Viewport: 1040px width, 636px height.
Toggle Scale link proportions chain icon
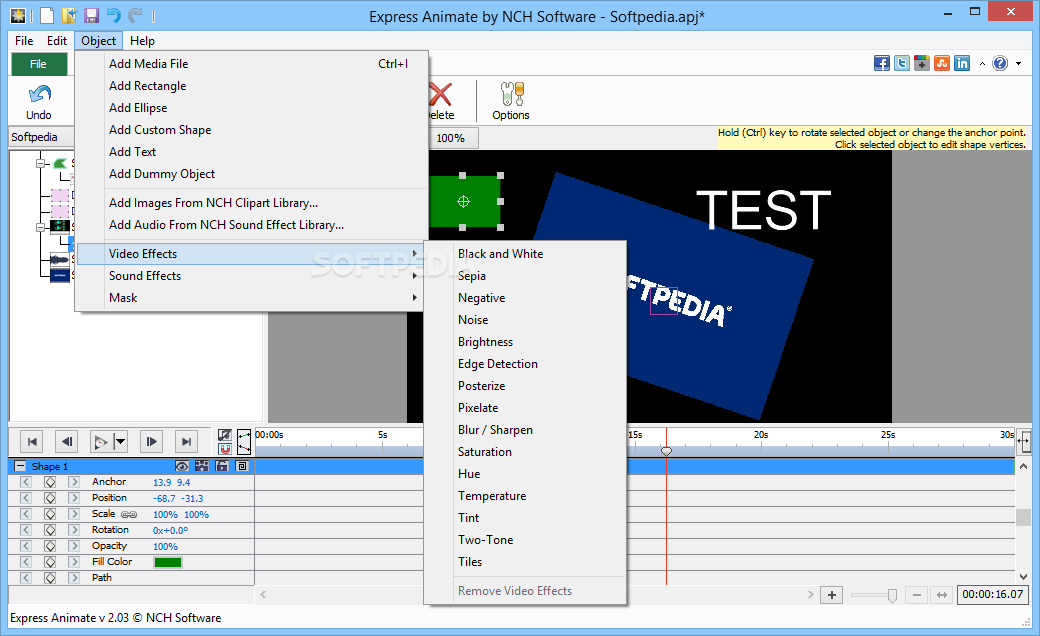click(x=129, y=515)
